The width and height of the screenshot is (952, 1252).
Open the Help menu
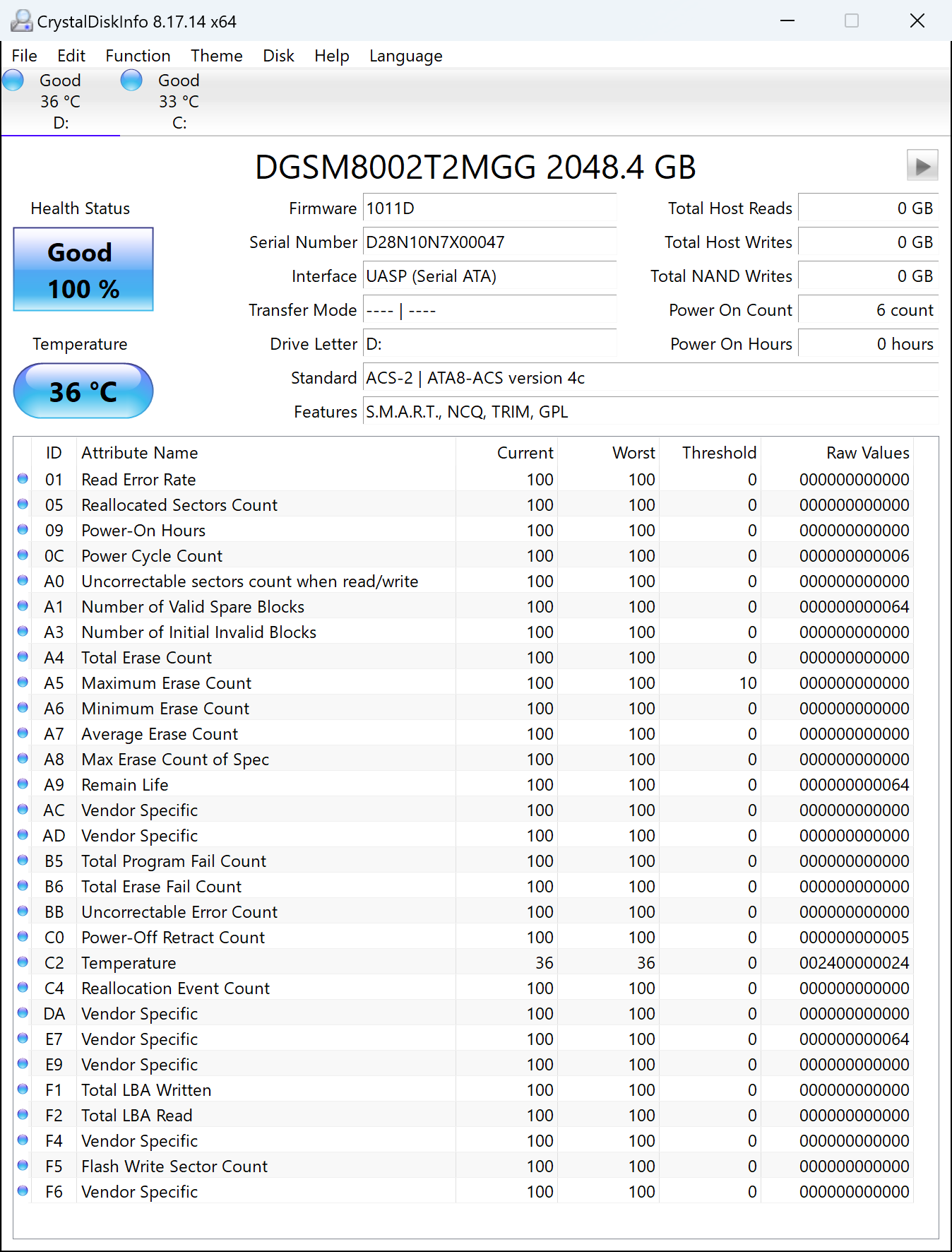pos(332,56)
